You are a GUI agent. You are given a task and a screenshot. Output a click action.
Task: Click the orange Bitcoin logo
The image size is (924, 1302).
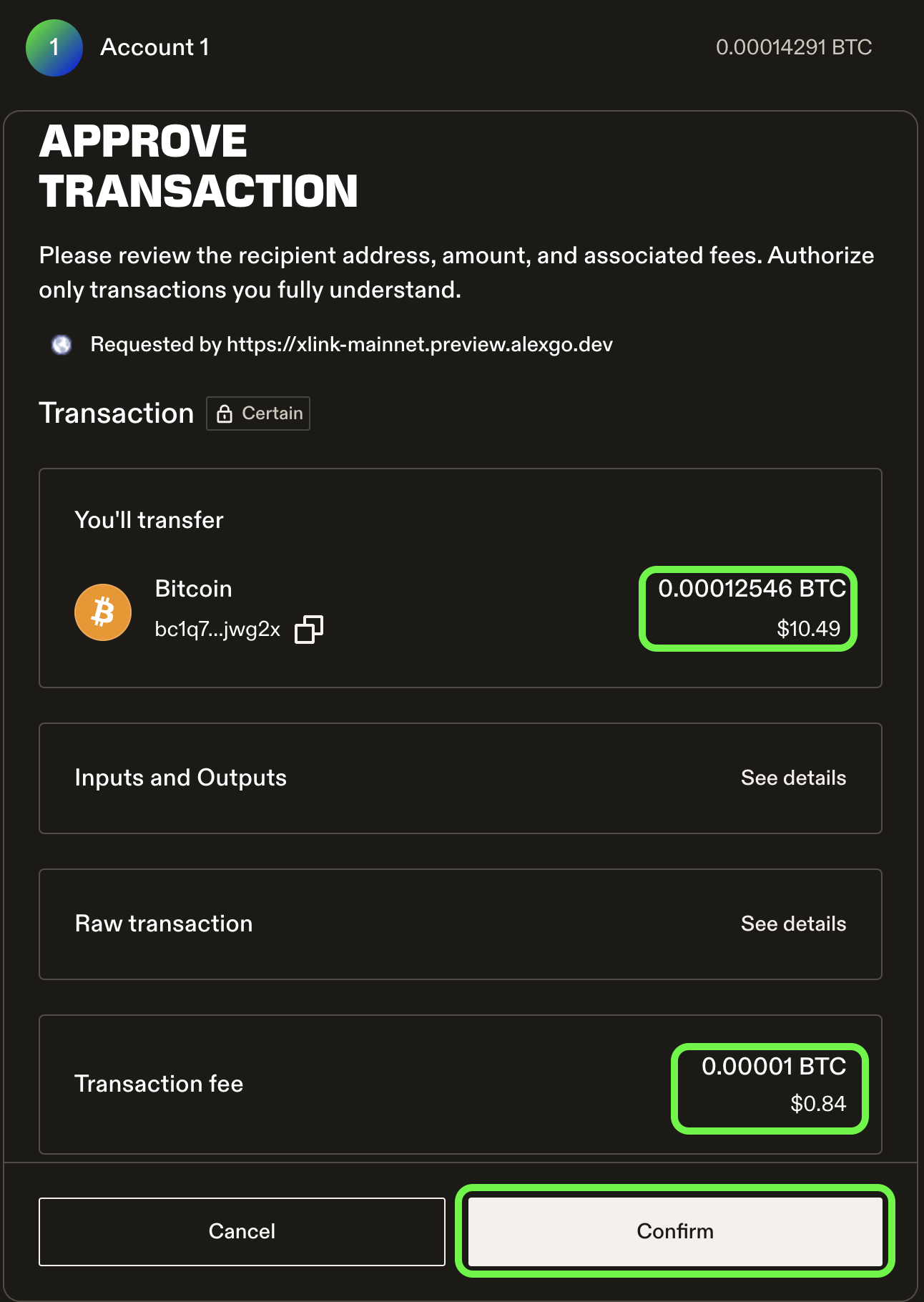103,612
